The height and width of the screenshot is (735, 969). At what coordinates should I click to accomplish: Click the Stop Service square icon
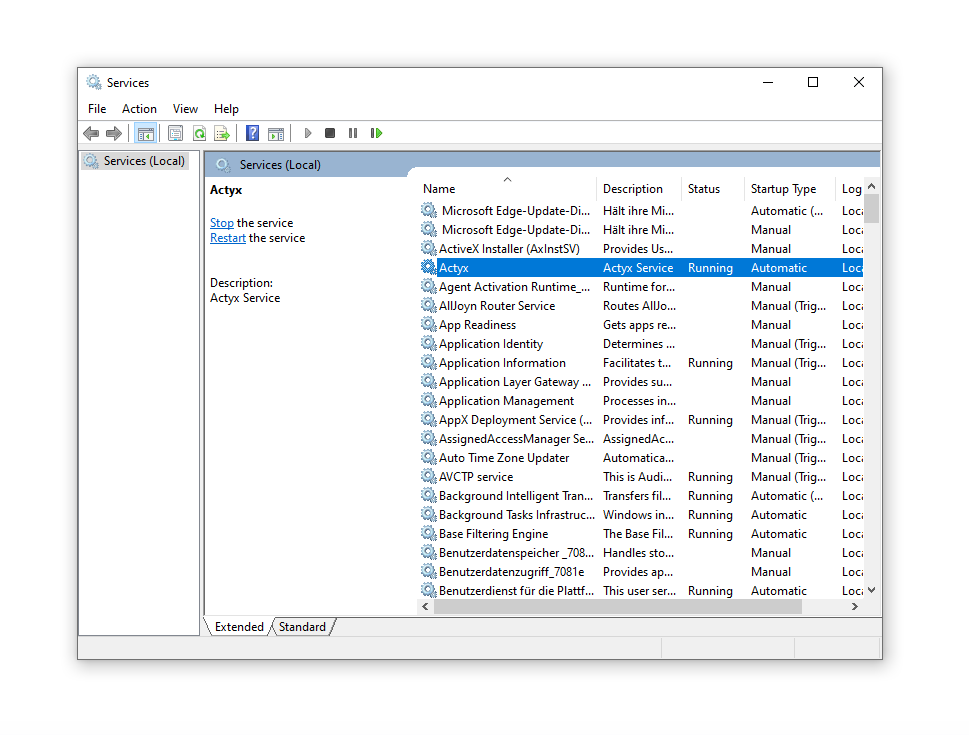click(330, 133)
